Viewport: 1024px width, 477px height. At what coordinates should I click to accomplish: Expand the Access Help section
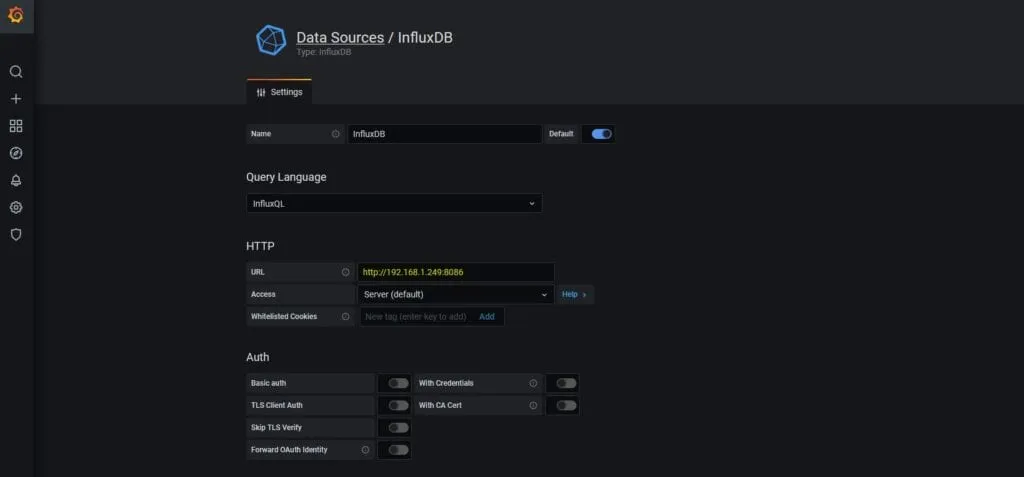575,294
